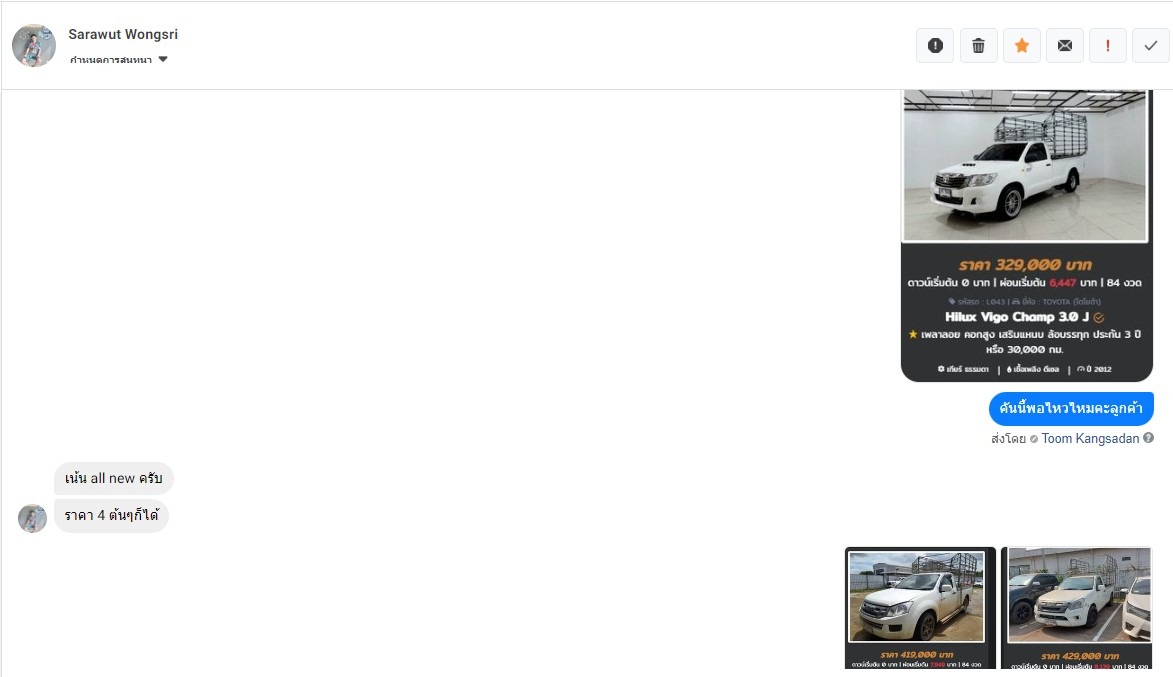Toggle the orange star follow-up icon

1022,46
